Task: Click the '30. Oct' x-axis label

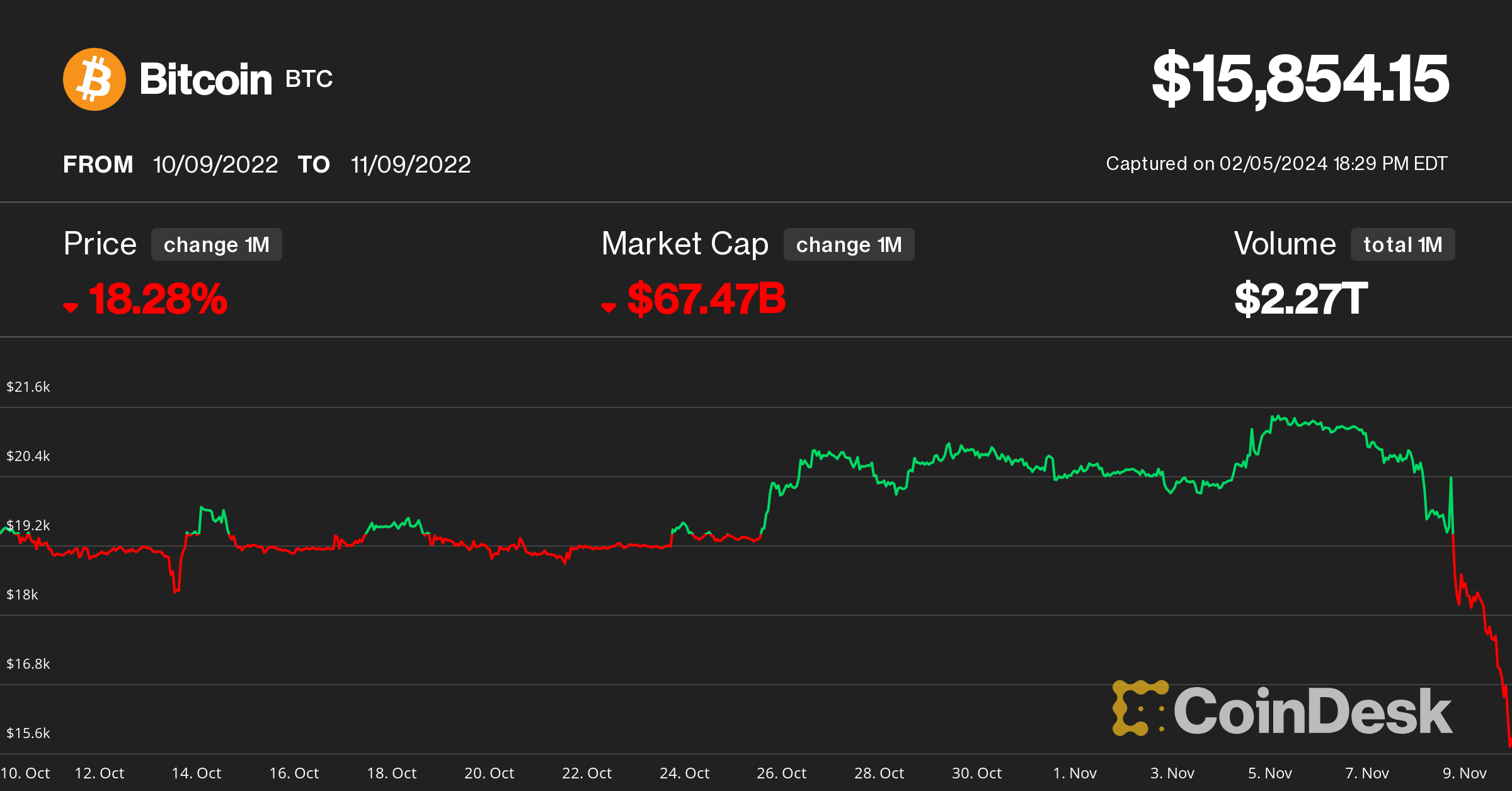Action: tap(977, 773)
